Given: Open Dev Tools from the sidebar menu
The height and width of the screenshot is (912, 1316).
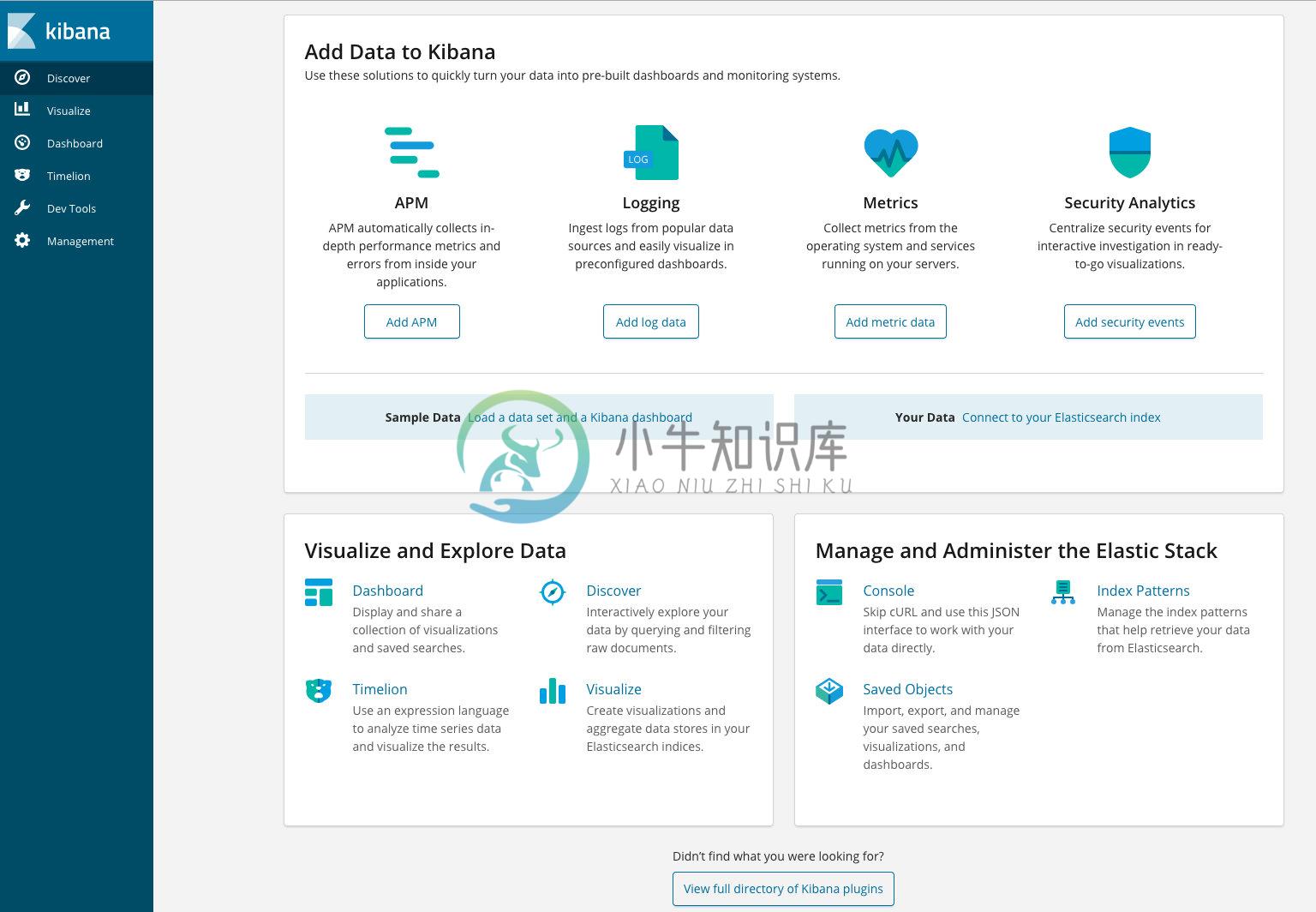Looking at the screenshot, I should (76, 208).
